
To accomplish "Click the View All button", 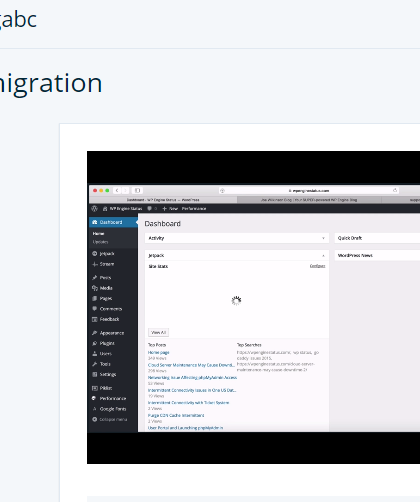I will (158, 332).
